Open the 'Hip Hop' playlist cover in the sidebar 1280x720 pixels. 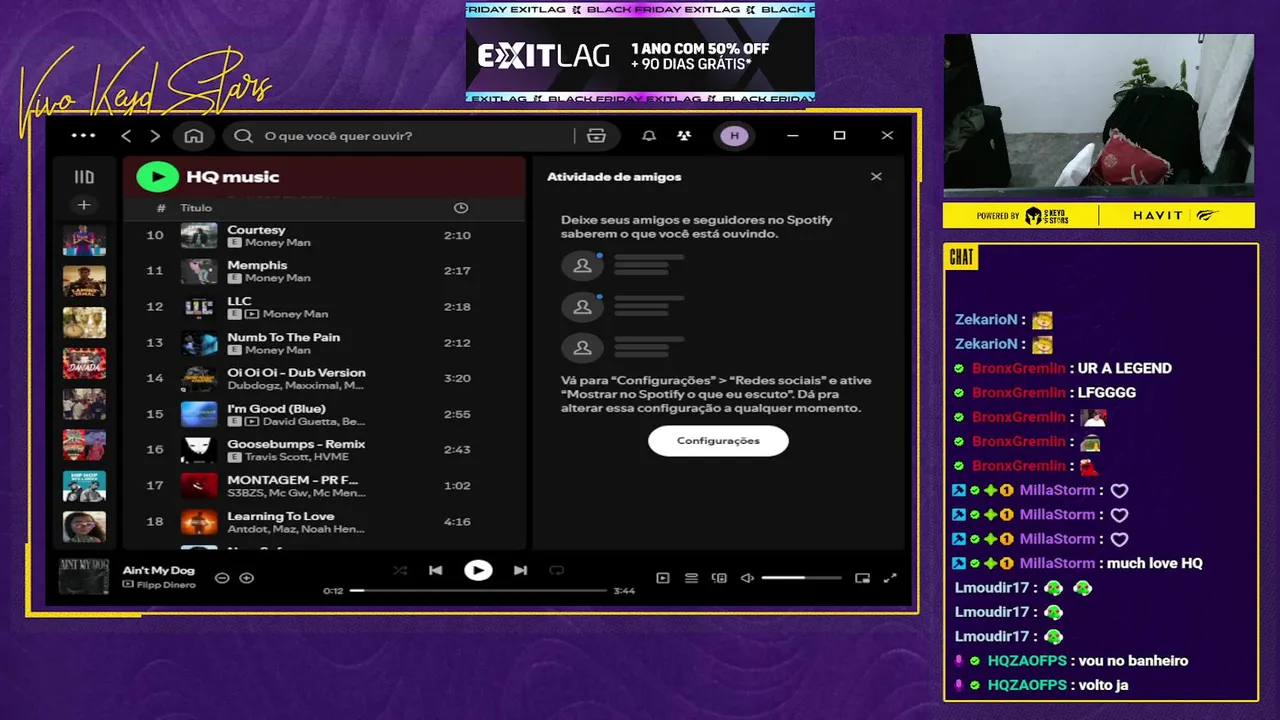(84, 486)
